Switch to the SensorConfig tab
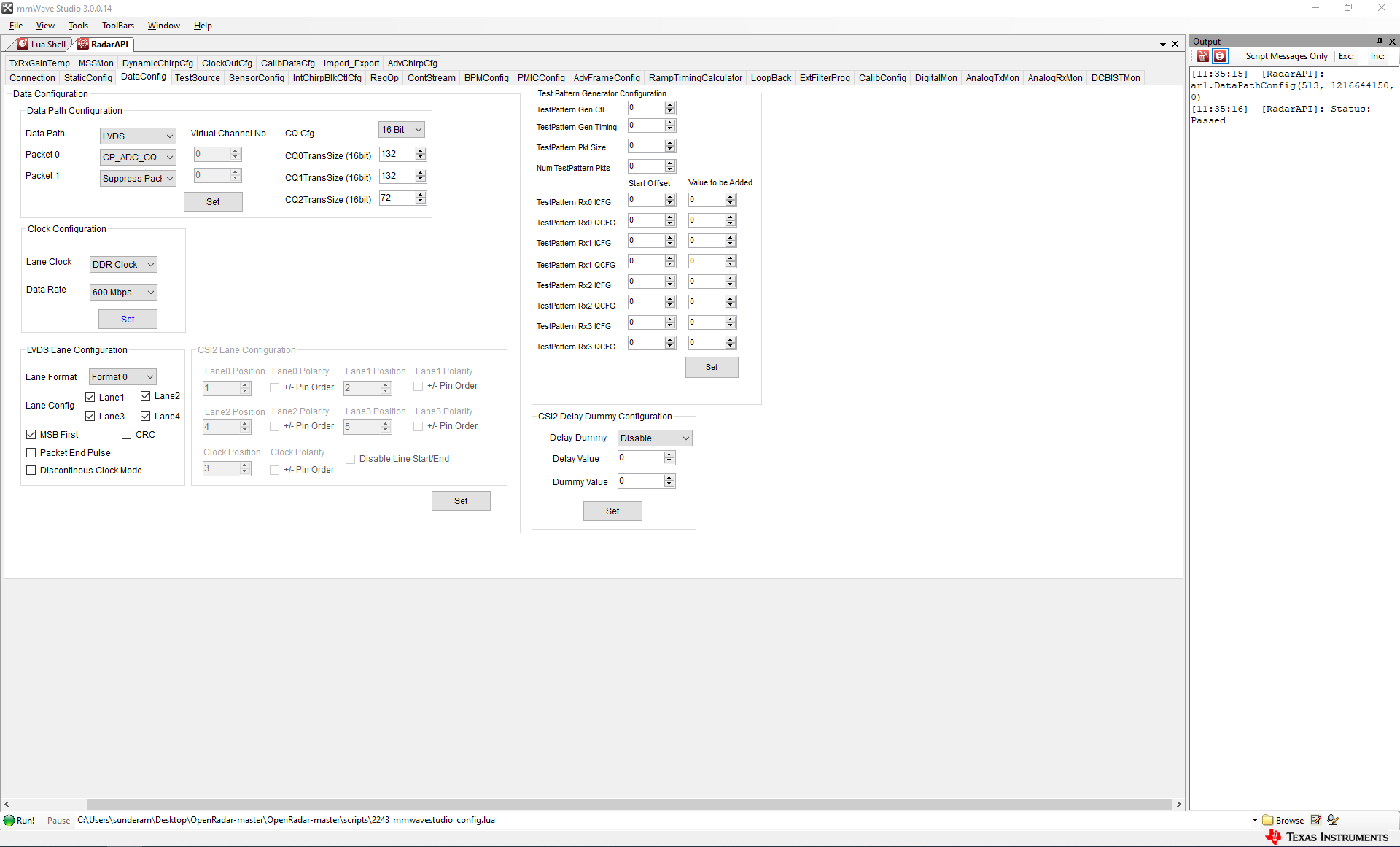This screenshot has height=847, width=1400. [257, 78]
